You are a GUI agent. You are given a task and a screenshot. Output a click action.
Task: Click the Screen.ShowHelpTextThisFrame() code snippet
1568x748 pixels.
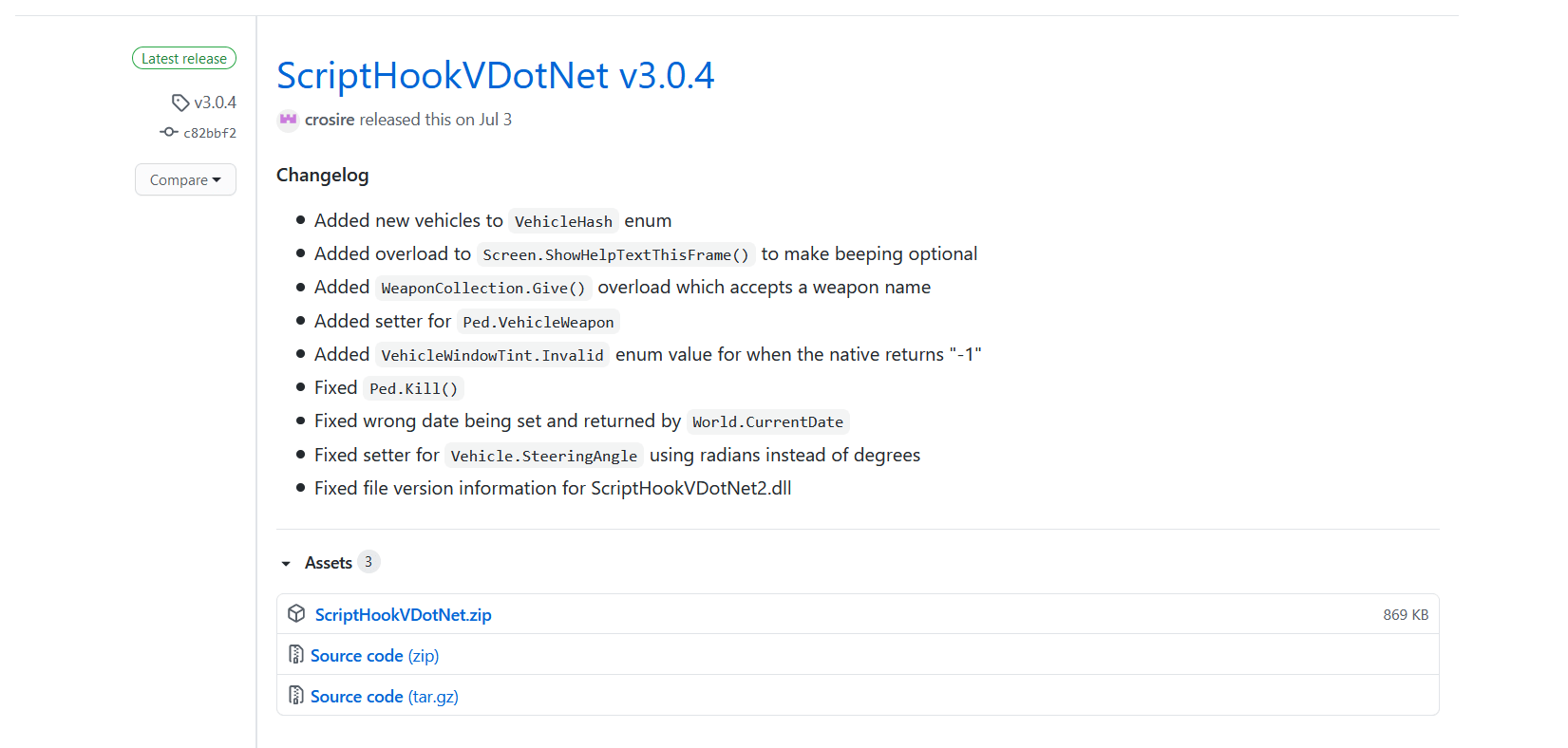pos(615,254)
